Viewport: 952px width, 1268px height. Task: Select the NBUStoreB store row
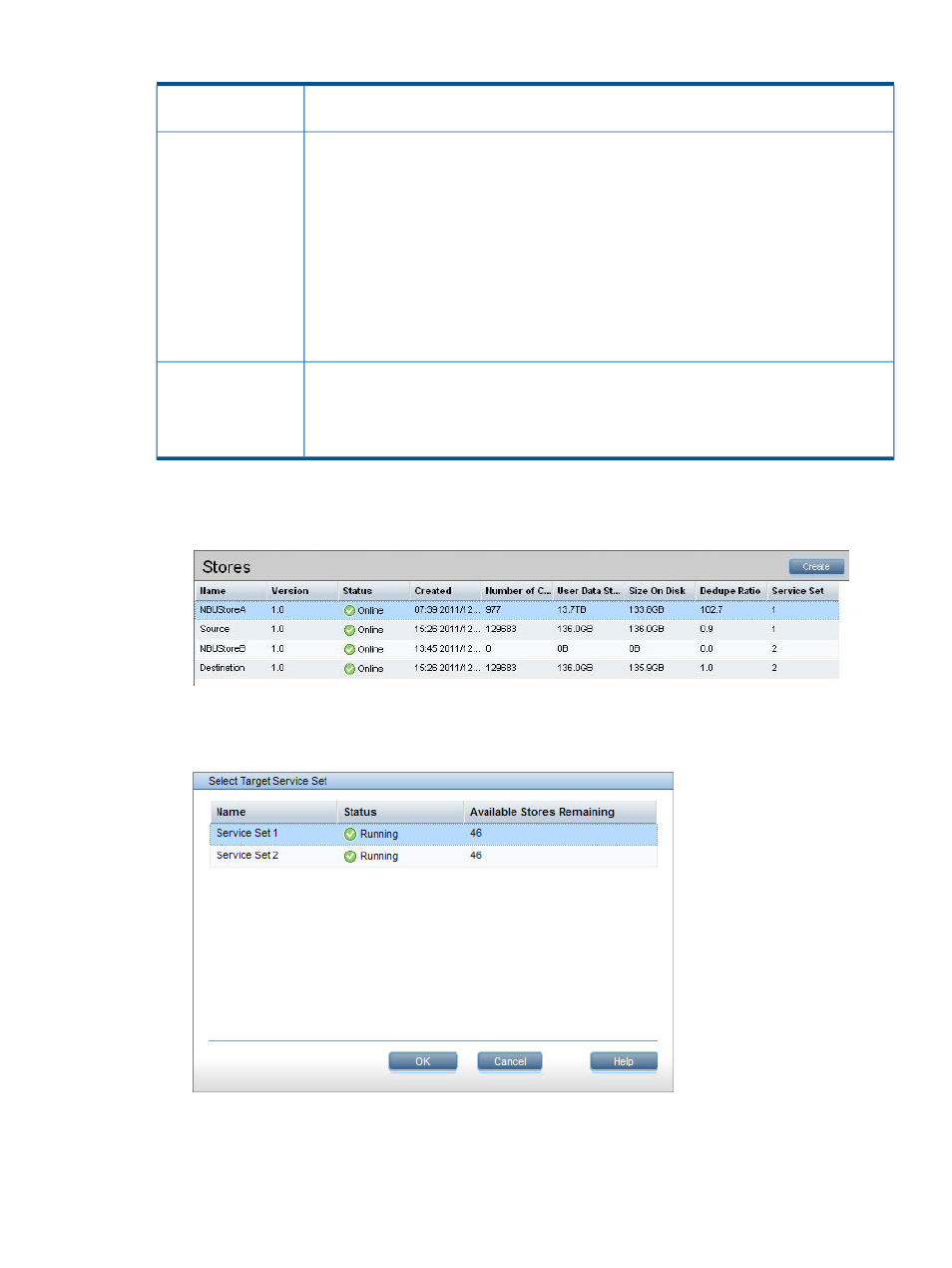(517, 649)
